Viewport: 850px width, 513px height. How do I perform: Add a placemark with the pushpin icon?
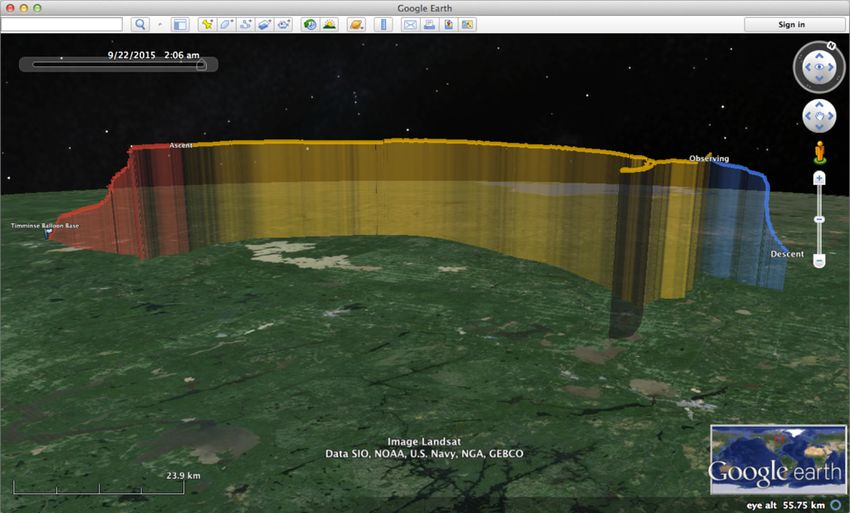click(x=207, y=24)
